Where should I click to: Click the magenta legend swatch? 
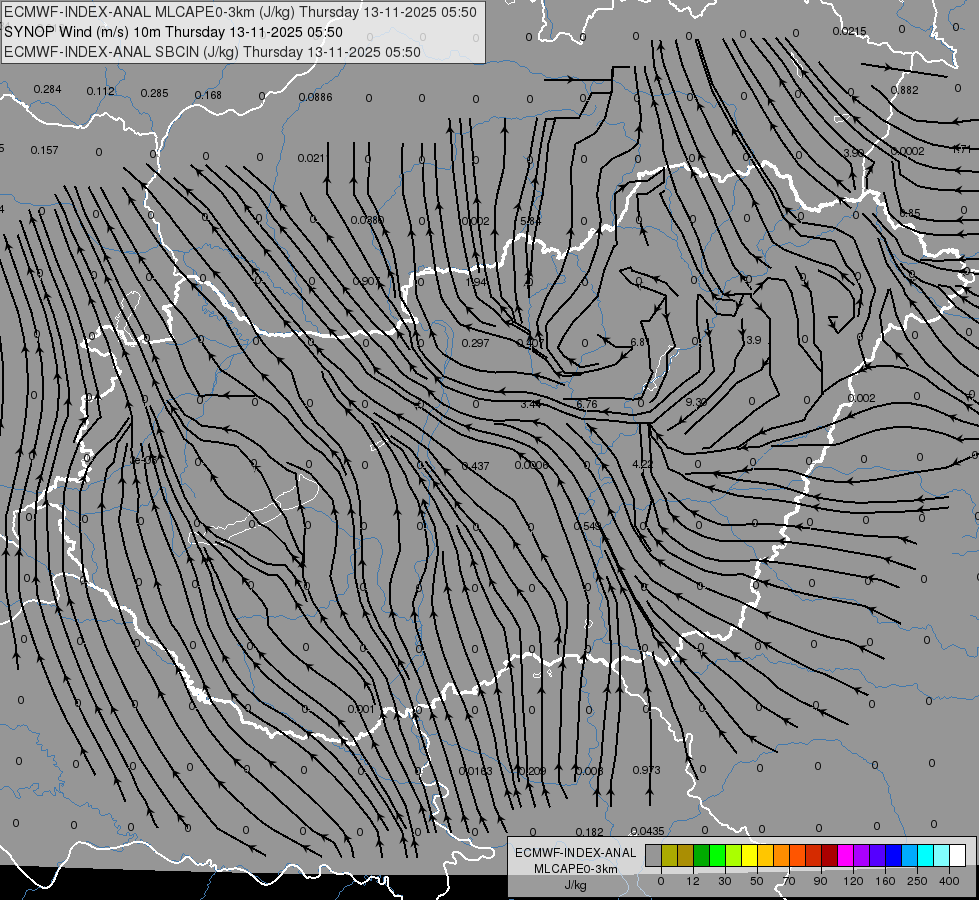coord(846,855)
